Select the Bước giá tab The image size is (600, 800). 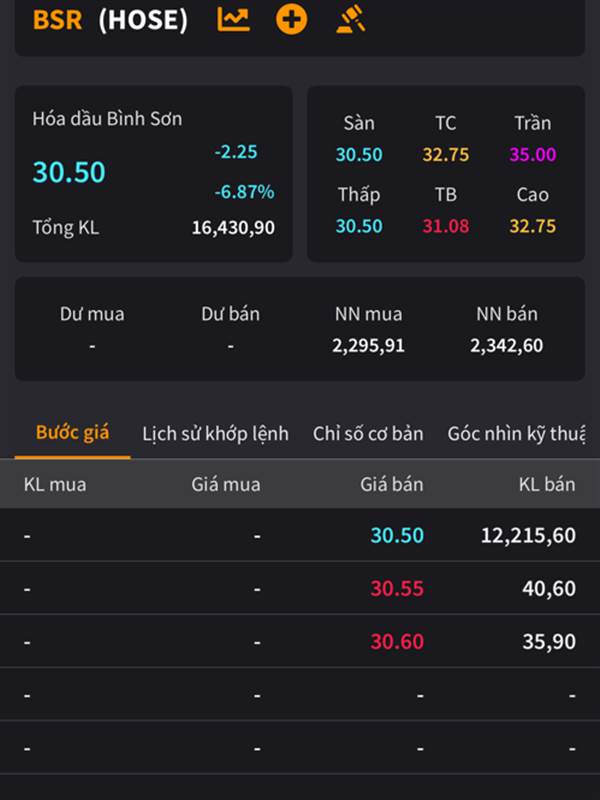(72, 433)
